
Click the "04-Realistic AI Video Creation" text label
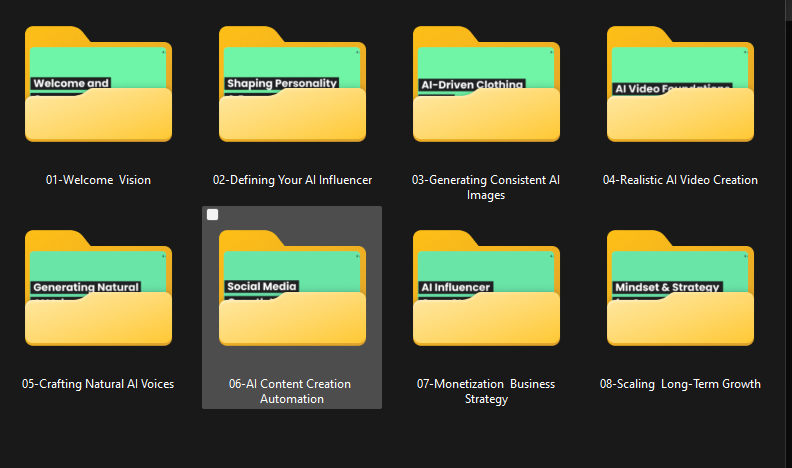tap(680, 180)
